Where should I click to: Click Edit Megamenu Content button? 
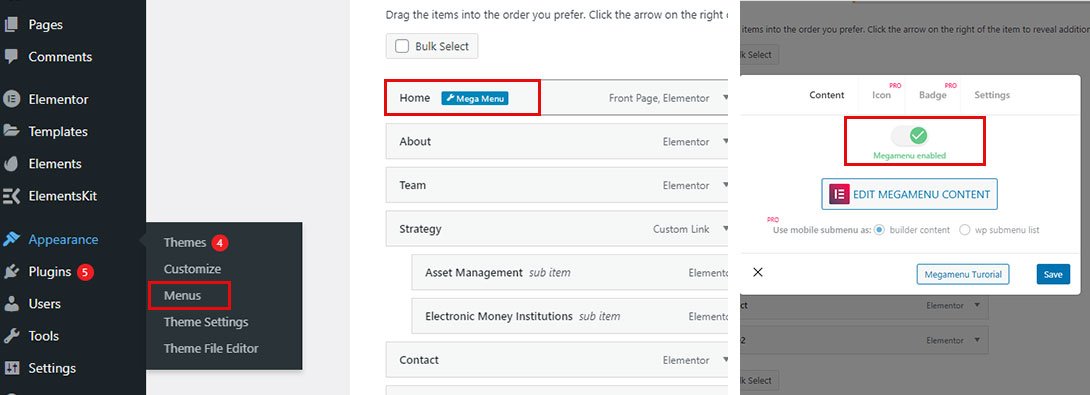click(909, 194)
